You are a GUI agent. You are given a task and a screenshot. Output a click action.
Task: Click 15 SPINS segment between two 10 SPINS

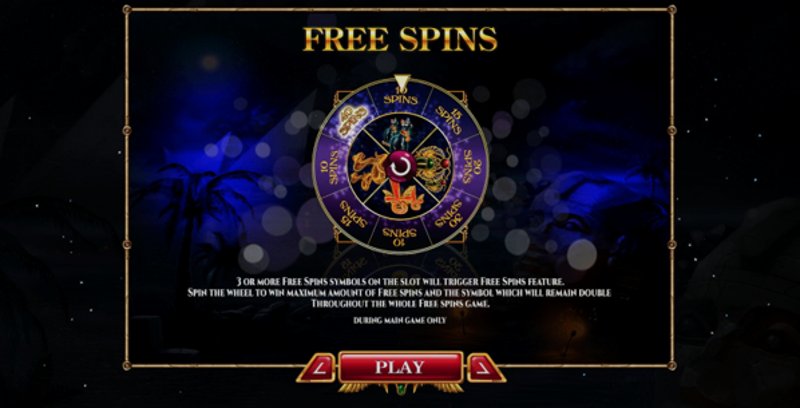pyautogui.click(x=353, y=214)
